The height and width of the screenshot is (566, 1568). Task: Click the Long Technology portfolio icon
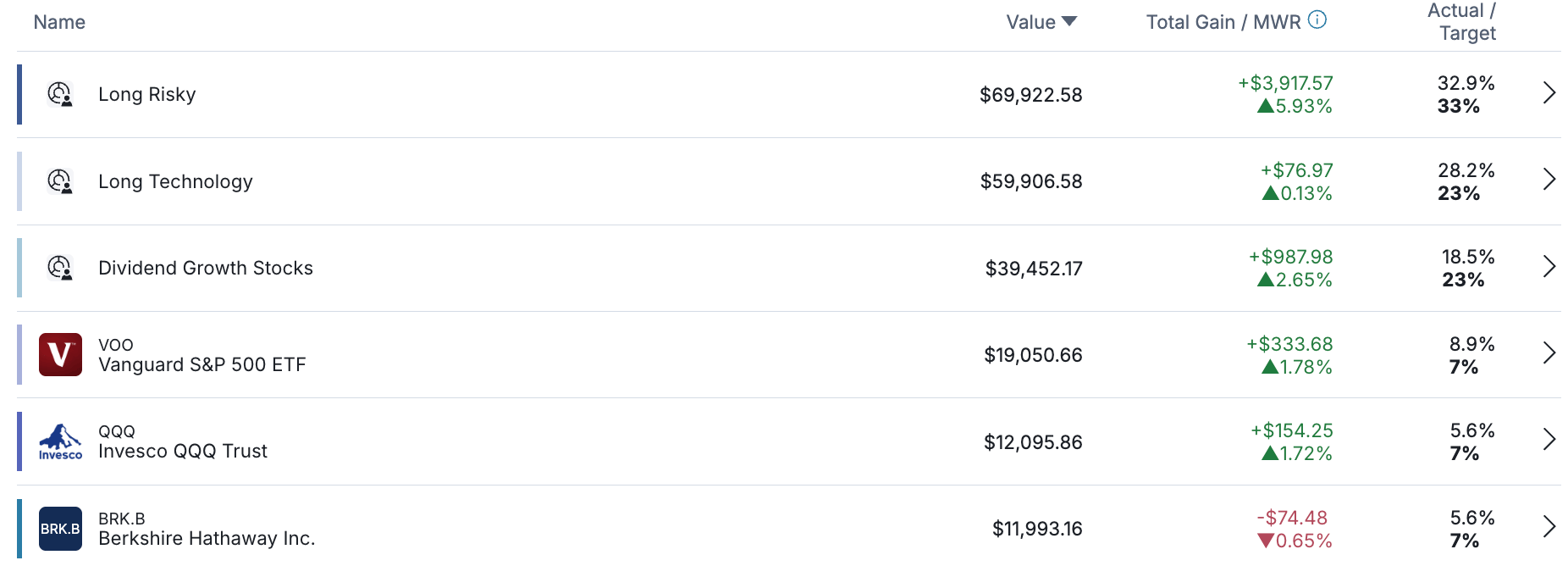60,181
